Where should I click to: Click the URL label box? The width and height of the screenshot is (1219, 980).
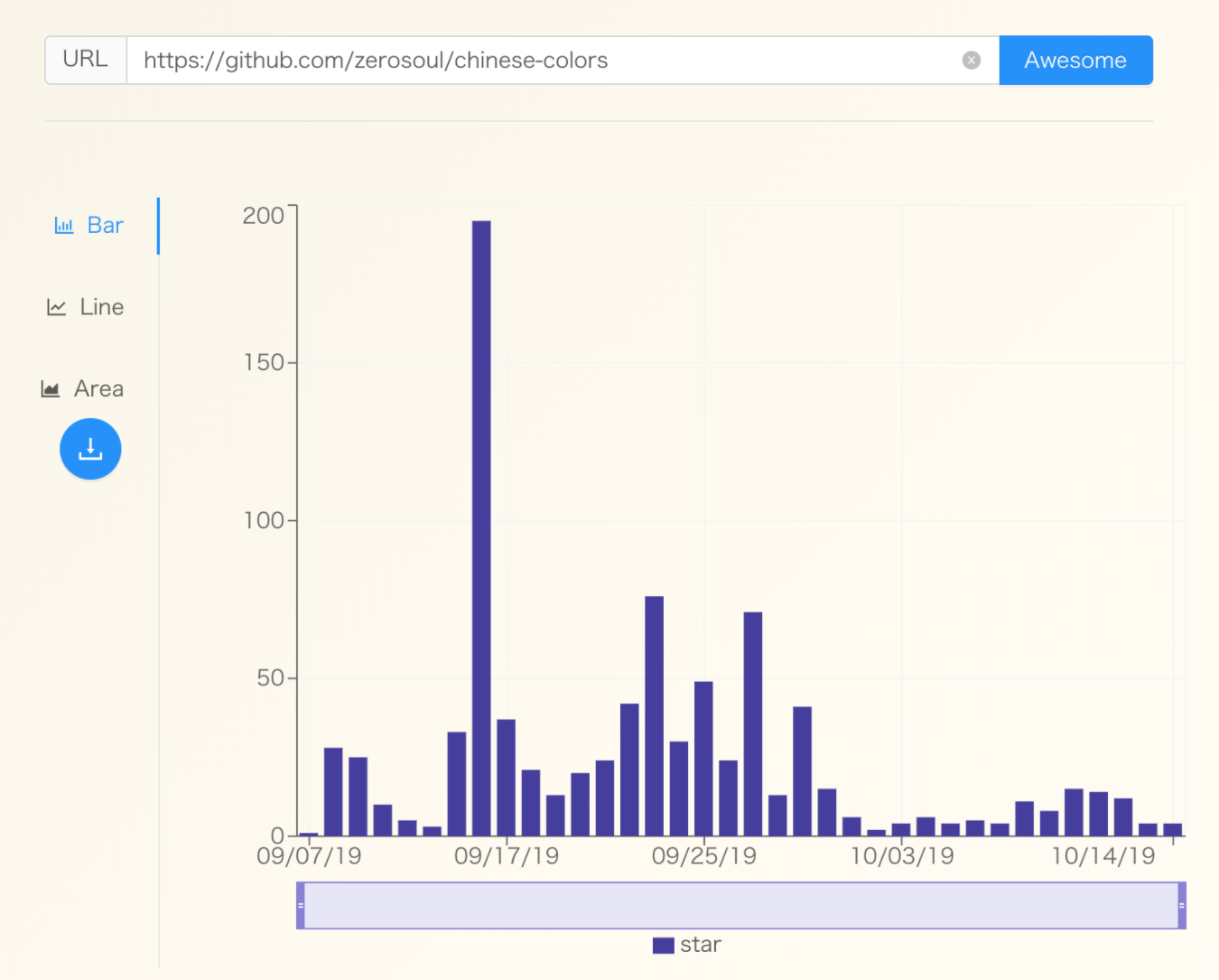(85, 60)
